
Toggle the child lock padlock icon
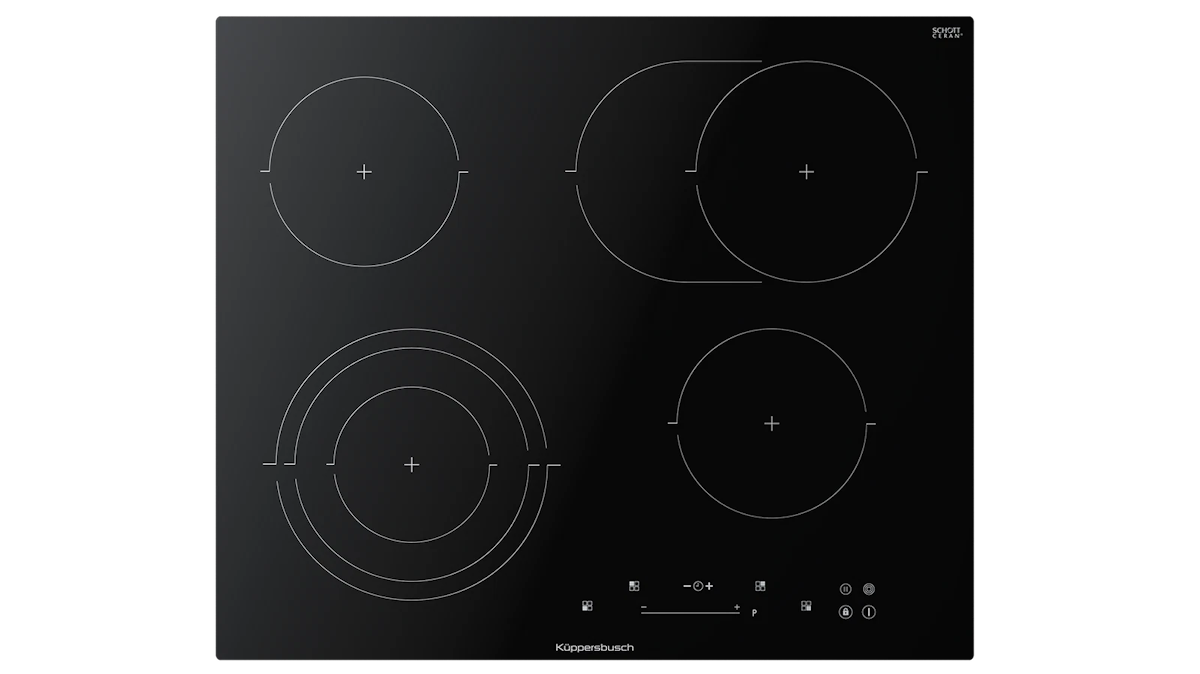click(x=845, y=612)
